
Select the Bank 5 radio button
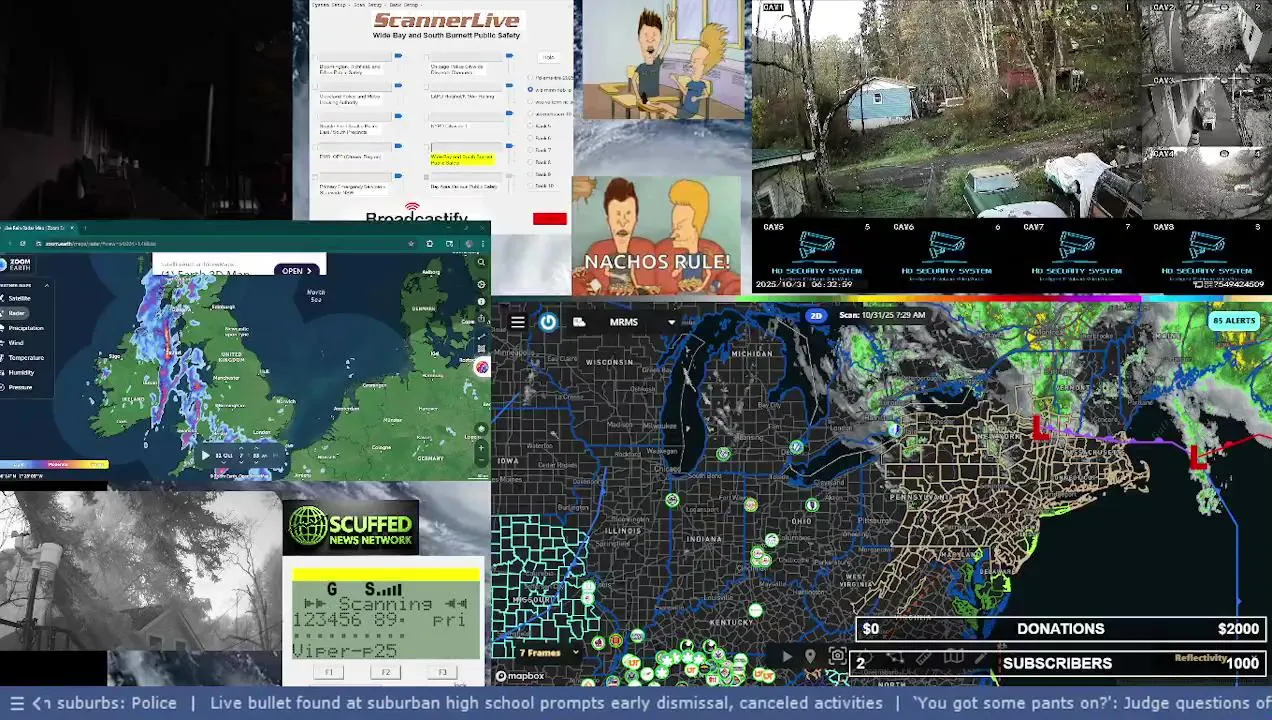[x=530, y=125]
